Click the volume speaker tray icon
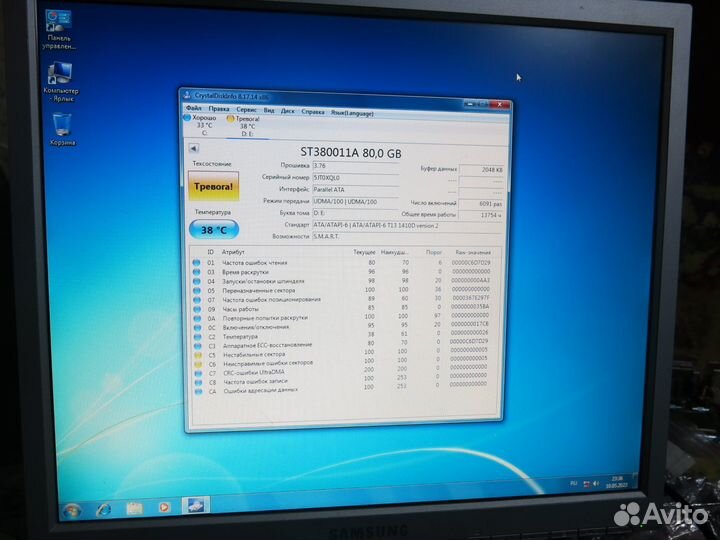720x540 pixels. (596, 484)
